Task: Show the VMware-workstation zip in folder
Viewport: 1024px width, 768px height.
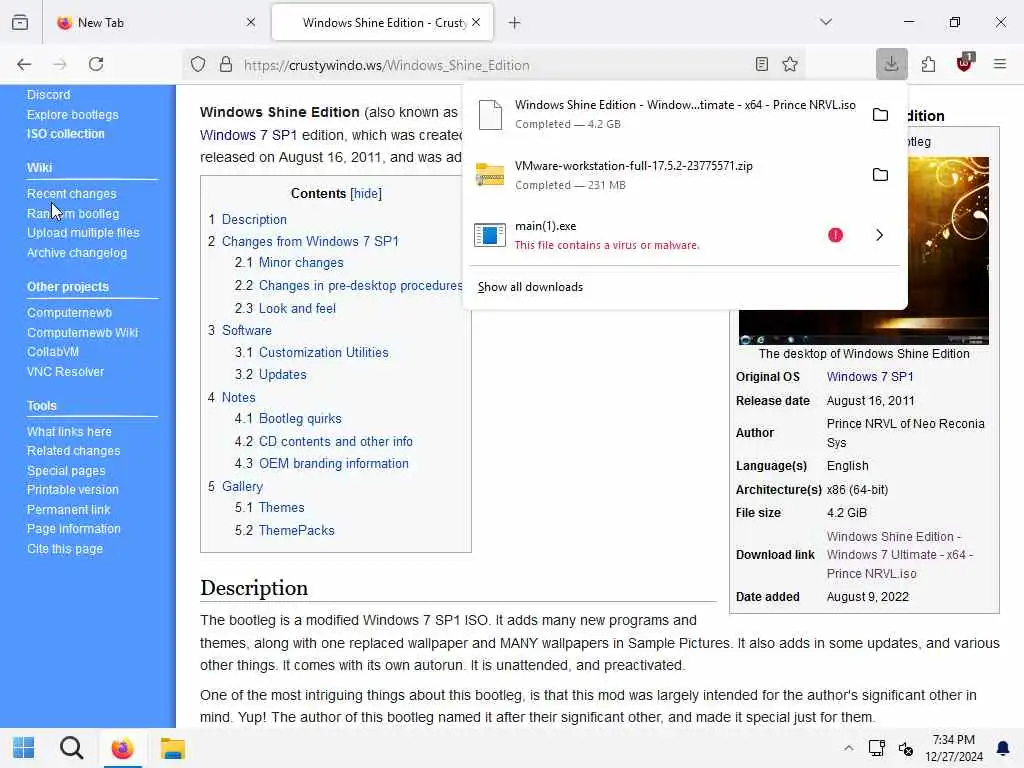Action: (x=880, y=175)
